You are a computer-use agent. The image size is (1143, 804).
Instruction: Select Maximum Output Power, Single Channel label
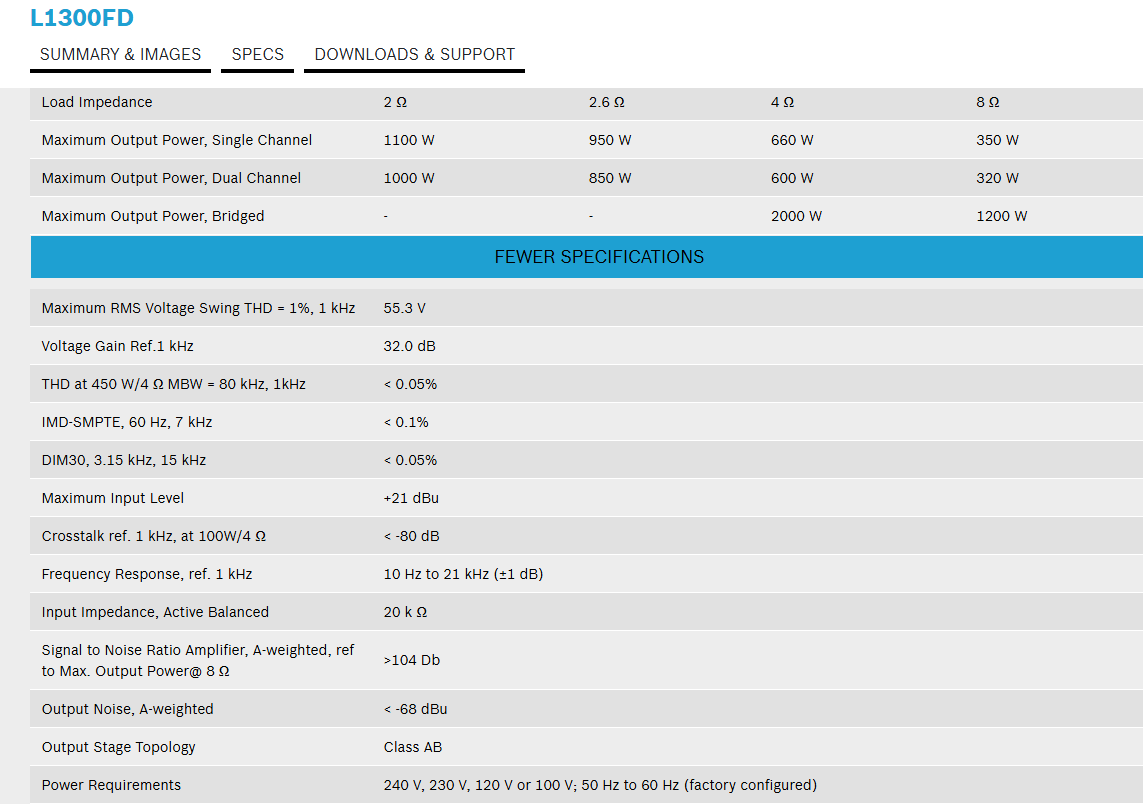(x=176, y=140)
